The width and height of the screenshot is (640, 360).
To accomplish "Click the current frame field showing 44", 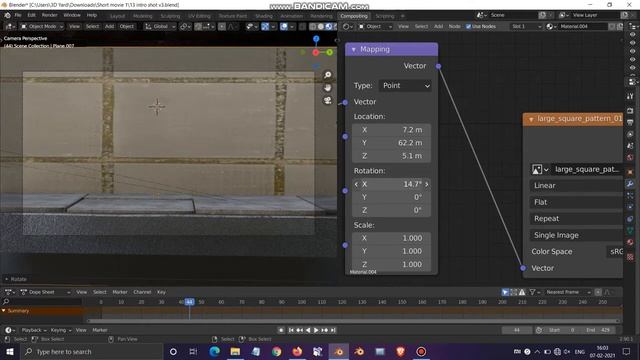I will point(517,330).
